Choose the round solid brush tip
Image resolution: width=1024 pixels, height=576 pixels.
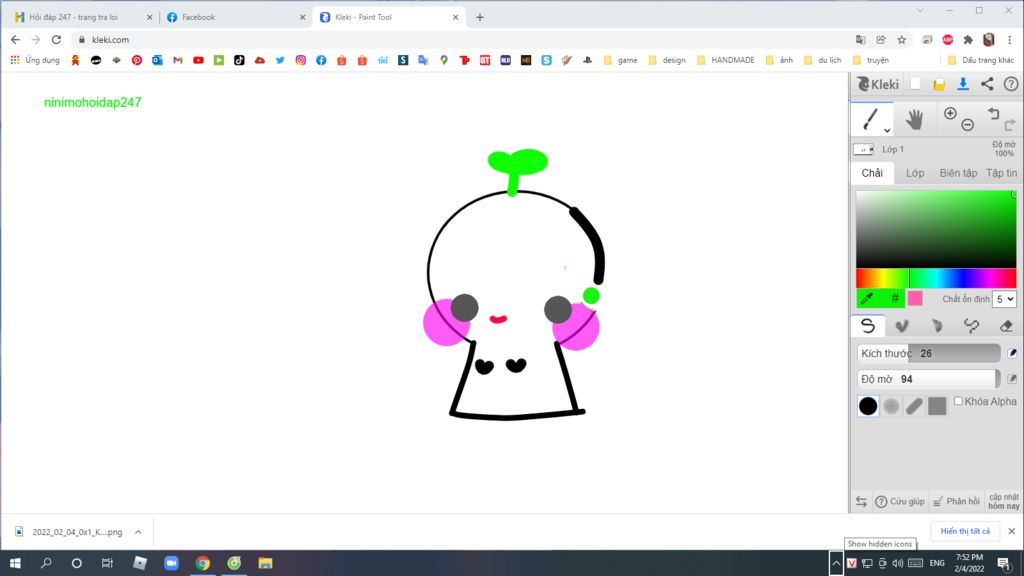click(868, 406)
